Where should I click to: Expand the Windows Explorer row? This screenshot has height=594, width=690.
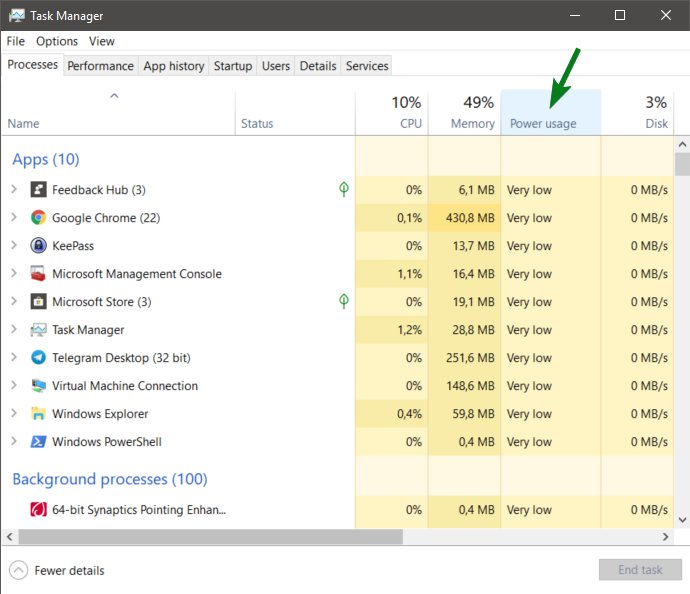[x=14, y=414]
